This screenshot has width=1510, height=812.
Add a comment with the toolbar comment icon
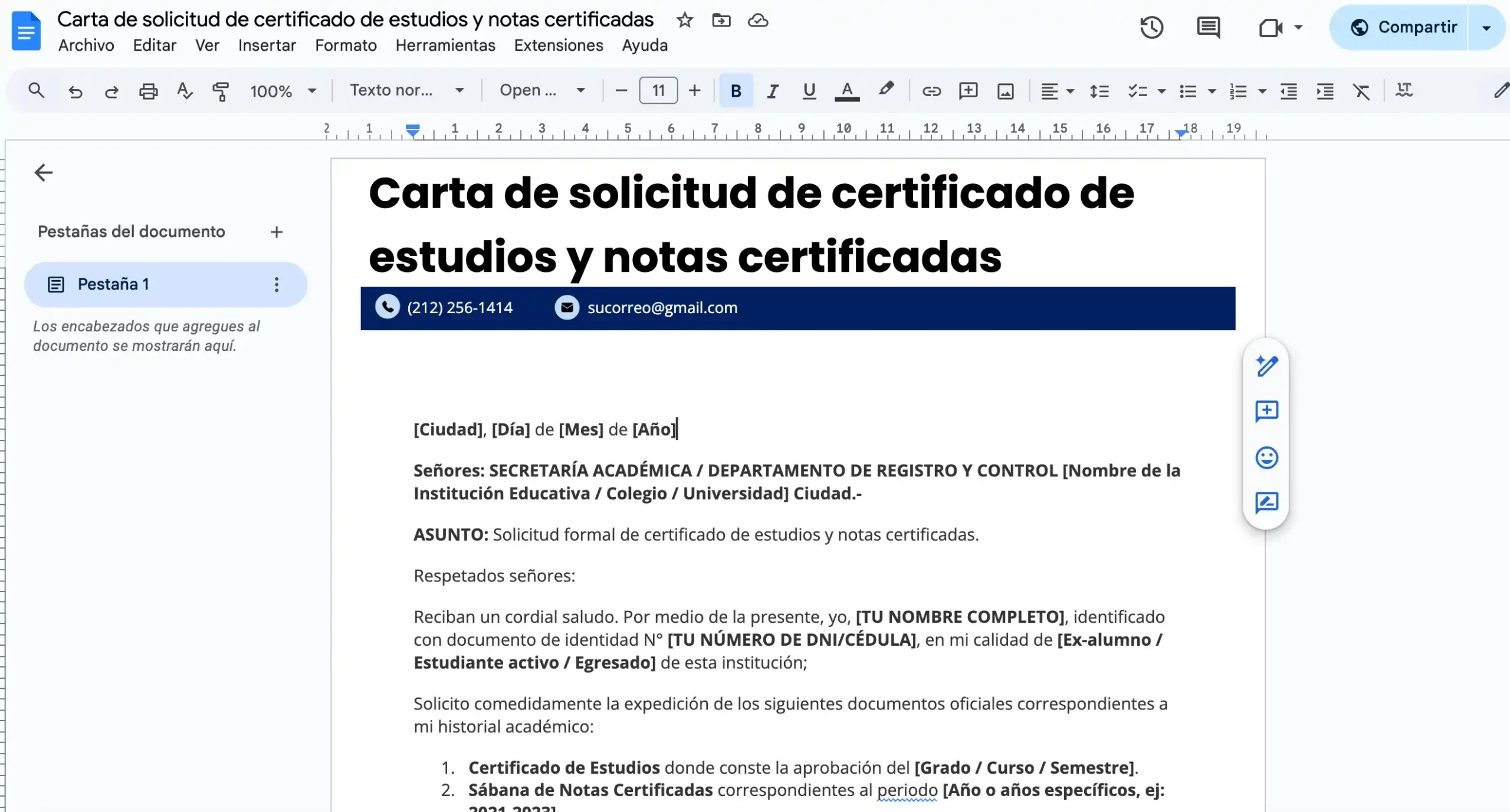968,91
